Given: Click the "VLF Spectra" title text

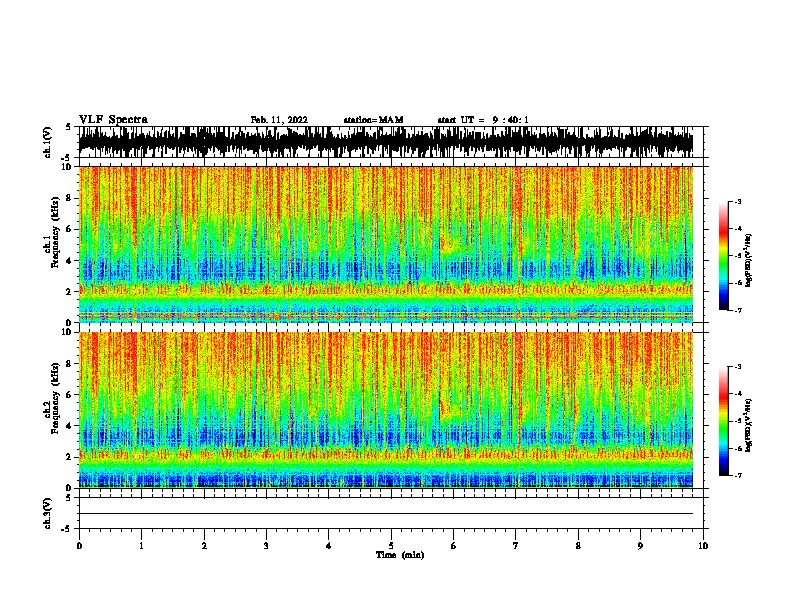Looking at the screenshot, I should coord(113,120).
